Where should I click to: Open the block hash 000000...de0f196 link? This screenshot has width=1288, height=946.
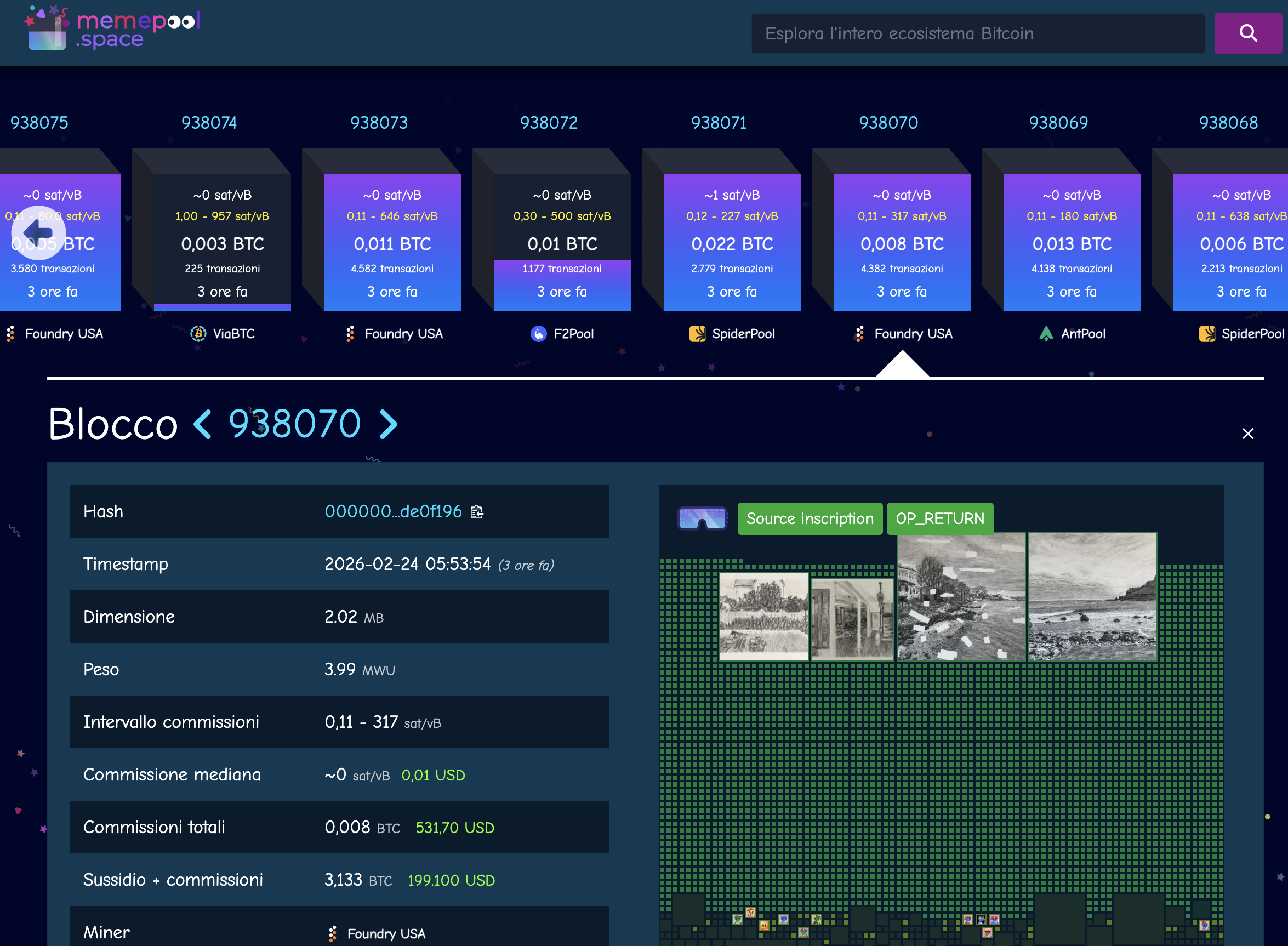[x=393, y=512]
